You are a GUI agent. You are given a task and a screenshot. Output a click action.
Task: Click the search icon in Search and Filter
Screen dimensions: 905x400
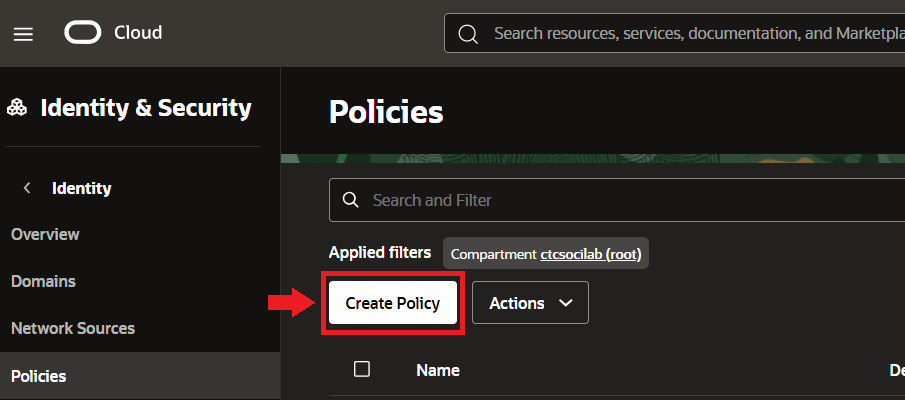point(350,200)
